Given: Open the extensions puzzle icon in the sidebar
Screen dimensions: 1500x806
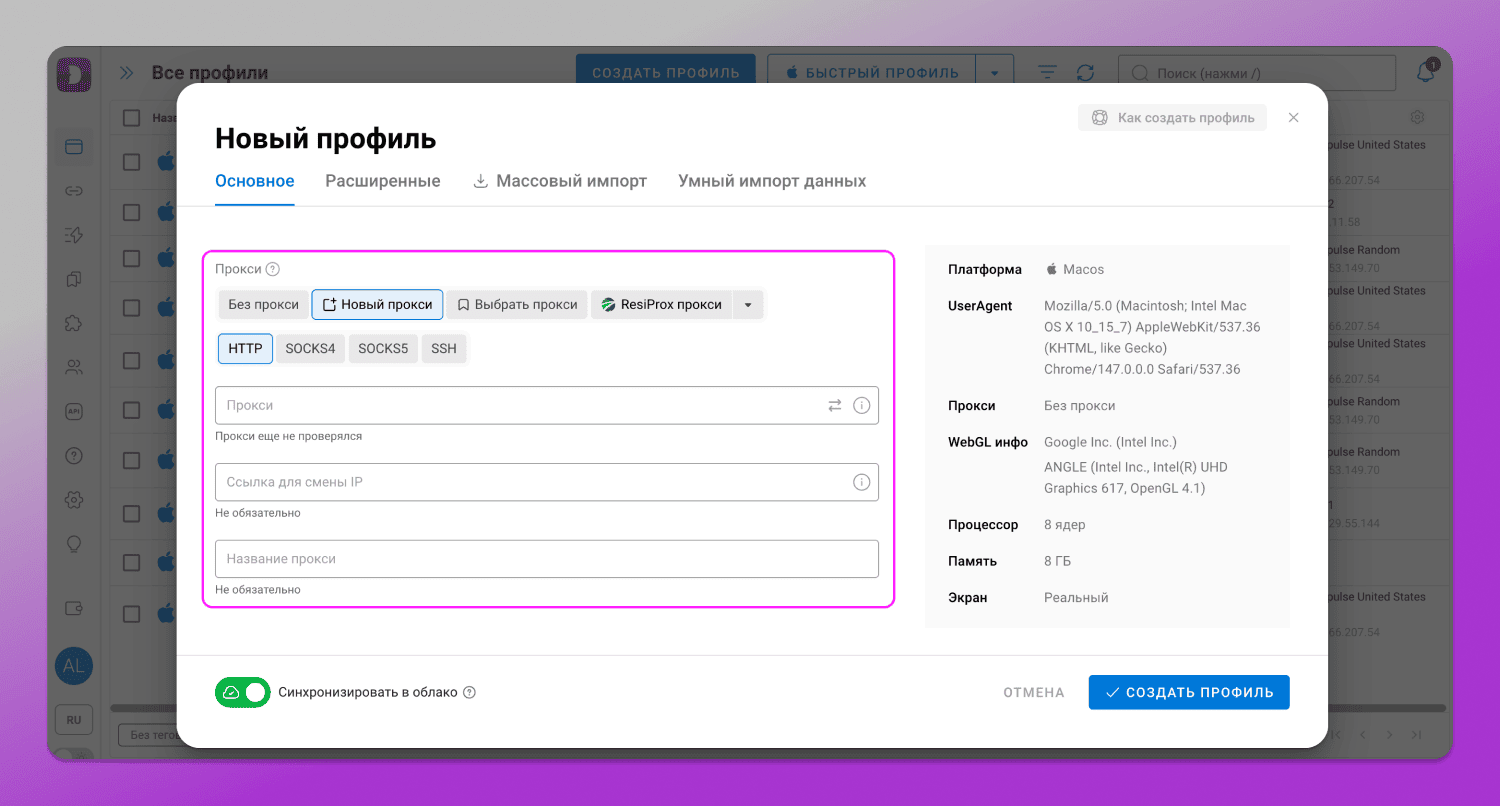Looking at the screenshot, I should (74, 323).
